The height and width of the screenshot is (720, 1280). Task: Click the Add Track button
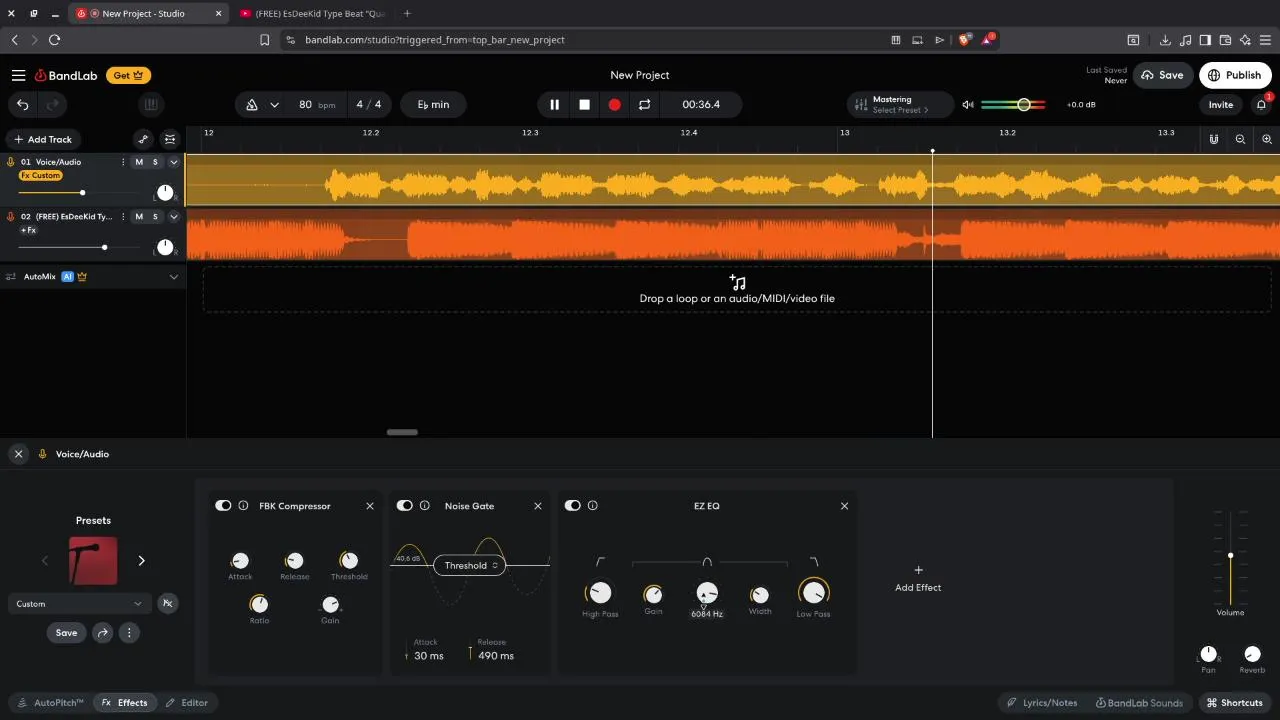(x=43, y=139)
